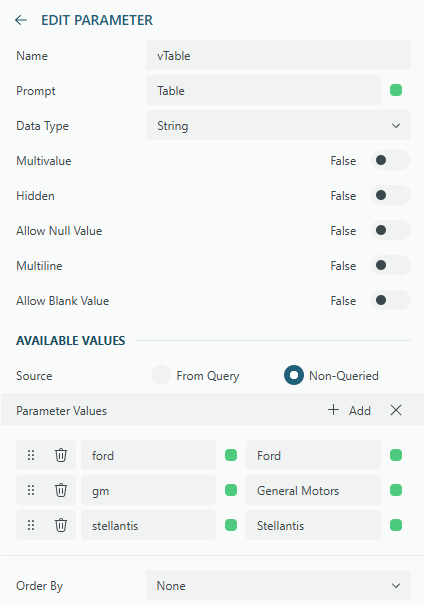The image size is (424, 604).
Task: Click the Data Type label
Action: [42, 126]
